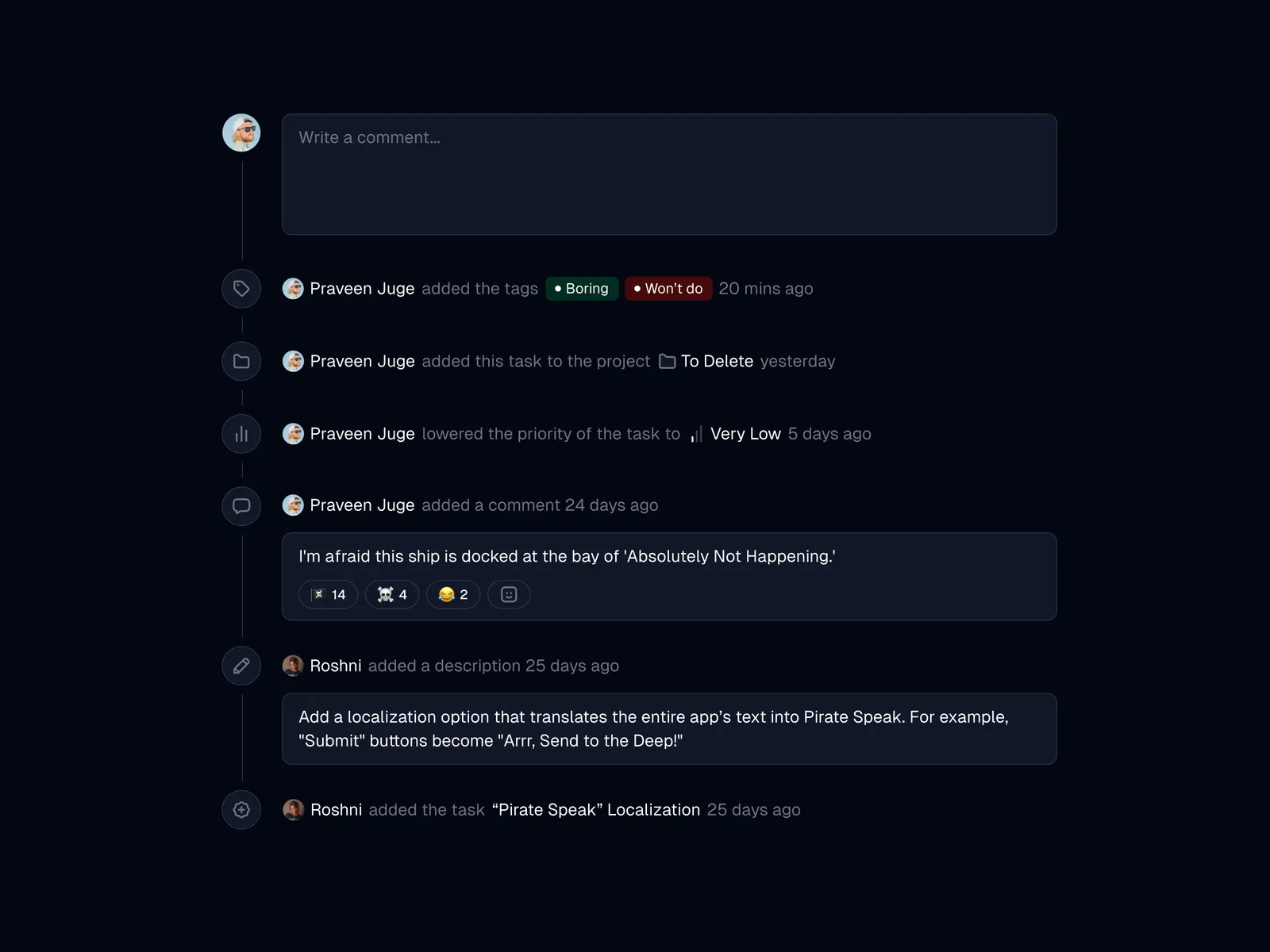Click the Boring tag

coord(582,289)
